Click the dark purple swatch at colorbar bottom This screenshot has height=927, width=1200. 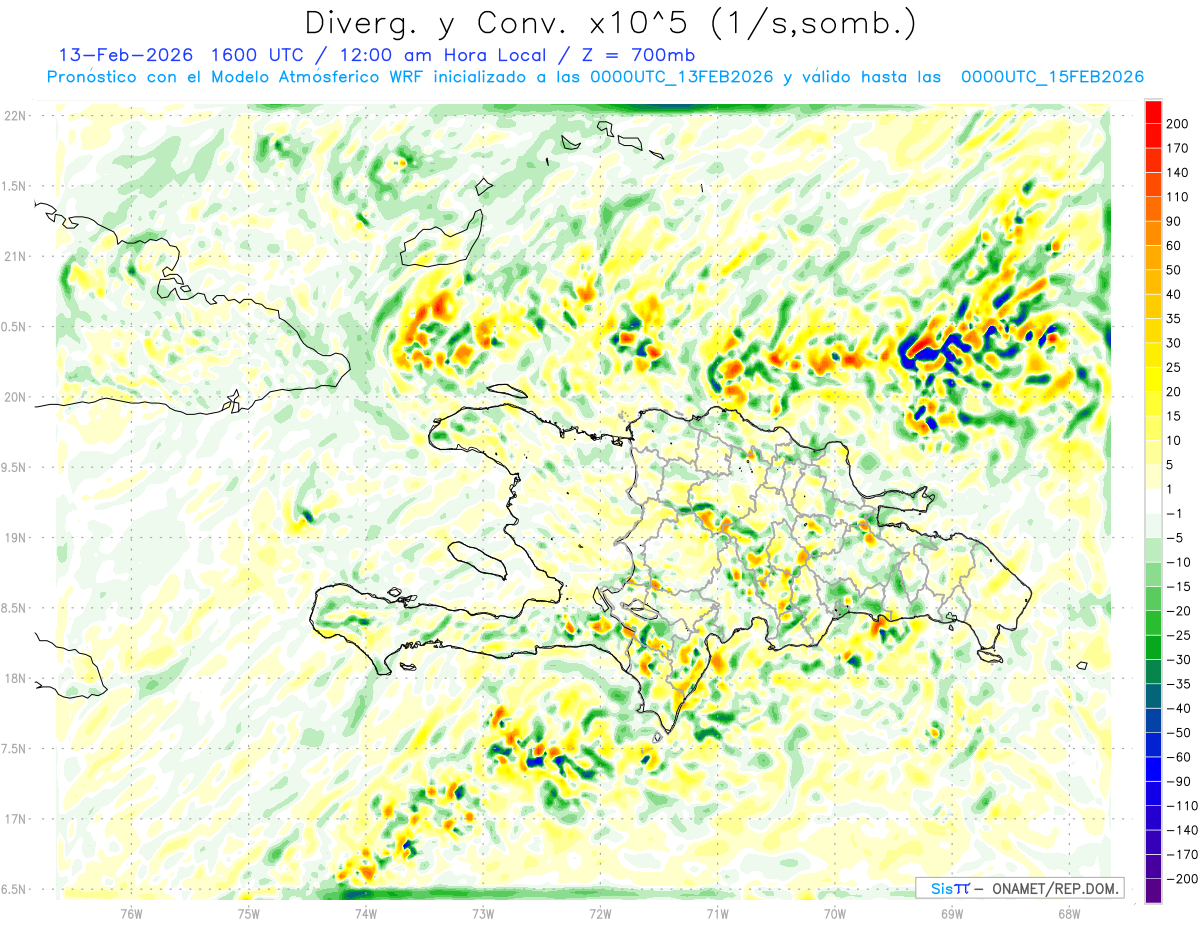pos(1153,890)
